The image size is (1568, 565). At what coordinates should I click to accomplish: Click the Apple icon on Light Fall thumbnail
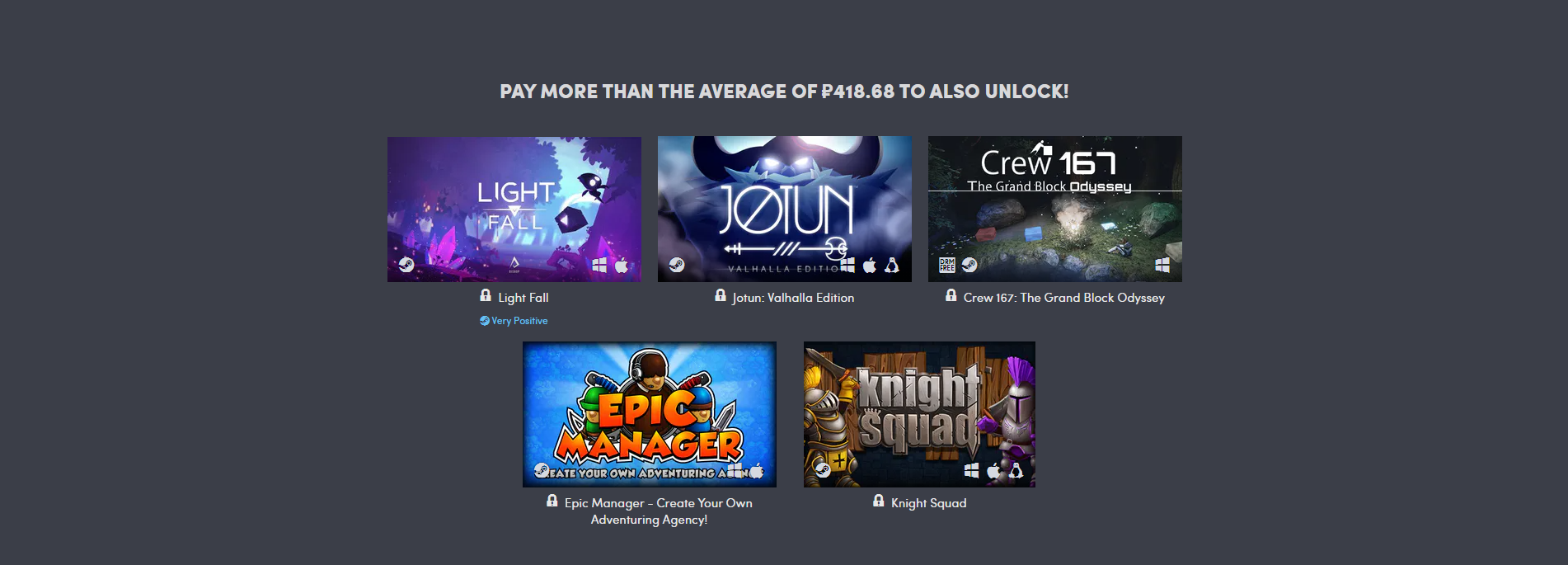[622, 265]
